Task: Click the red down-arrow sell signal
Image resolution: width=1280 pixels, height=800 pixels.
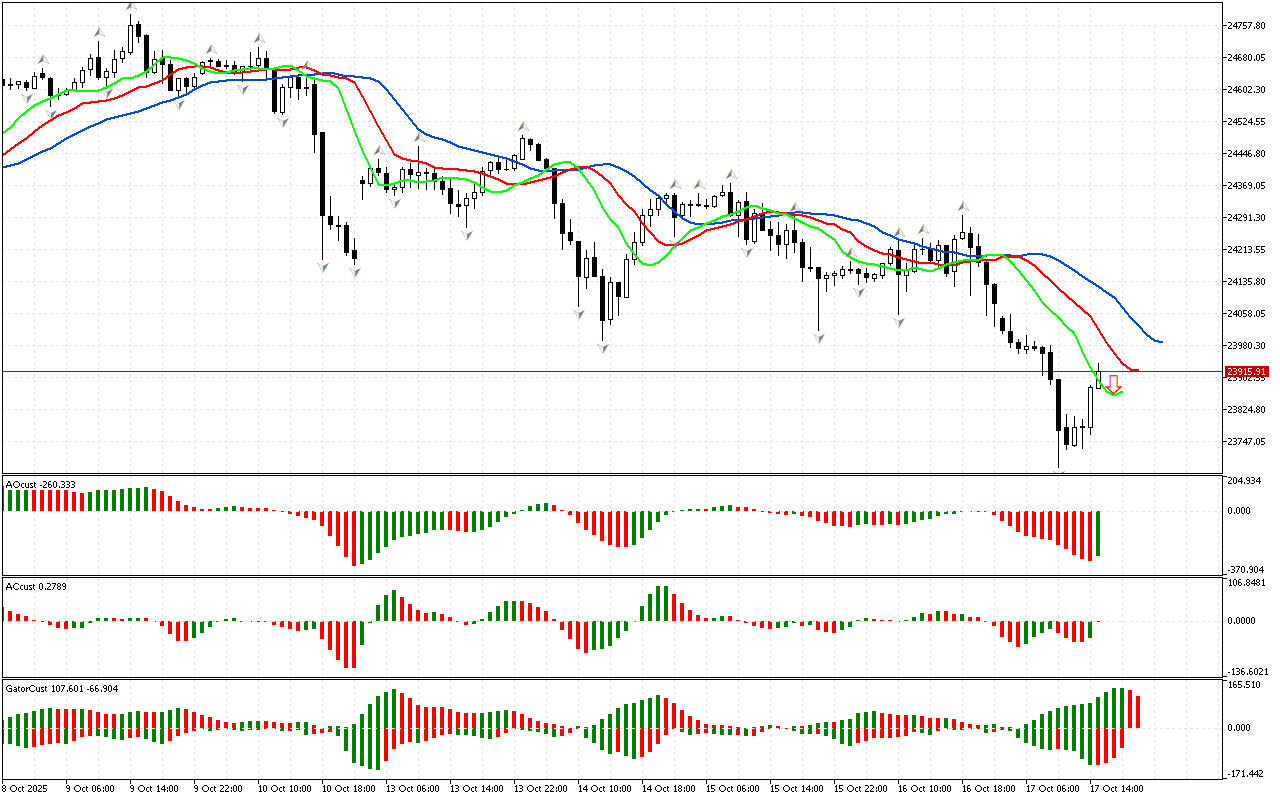Action: point(1113,382)
